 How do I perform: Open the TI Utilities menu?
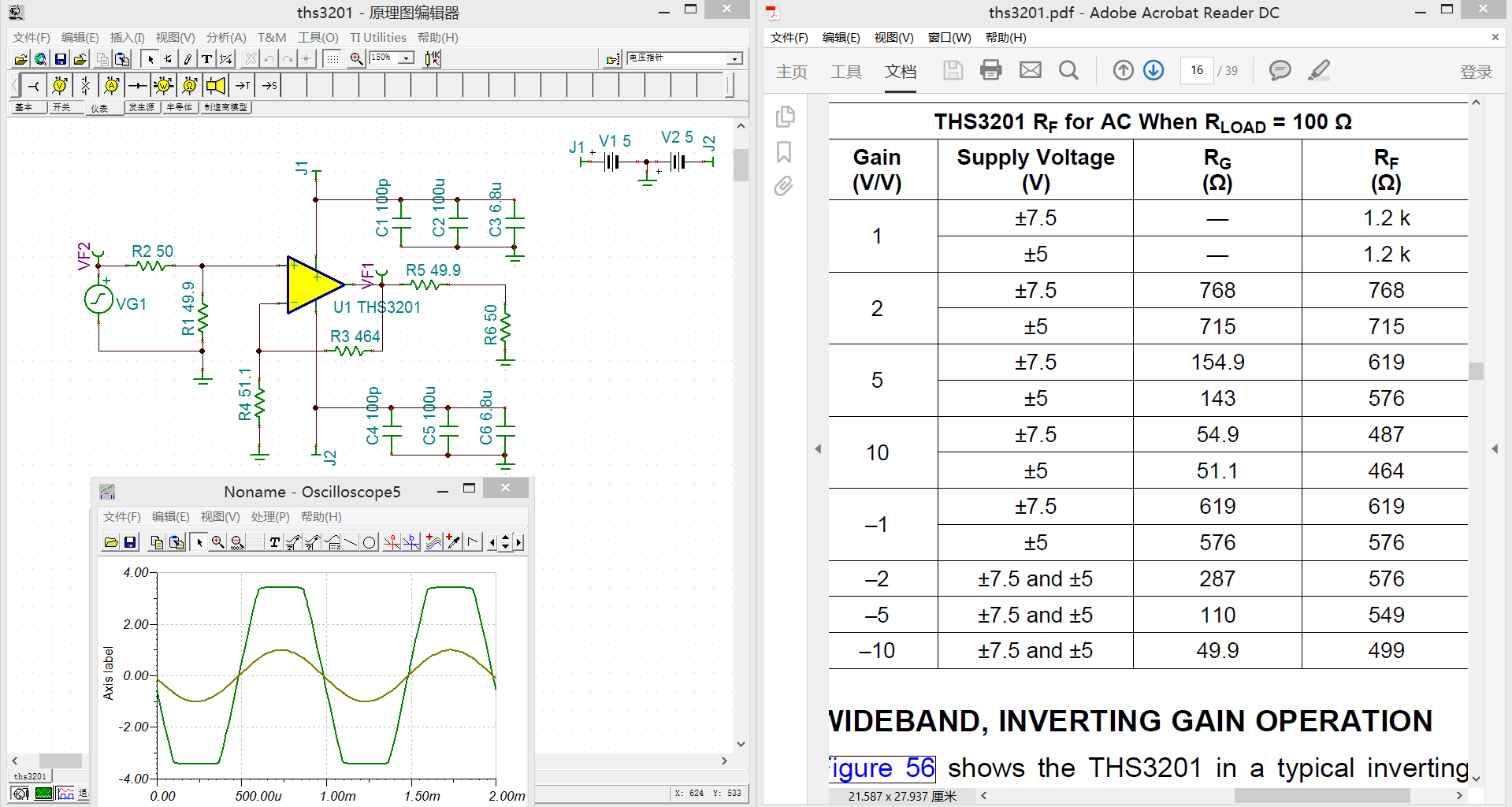[378, 38]
